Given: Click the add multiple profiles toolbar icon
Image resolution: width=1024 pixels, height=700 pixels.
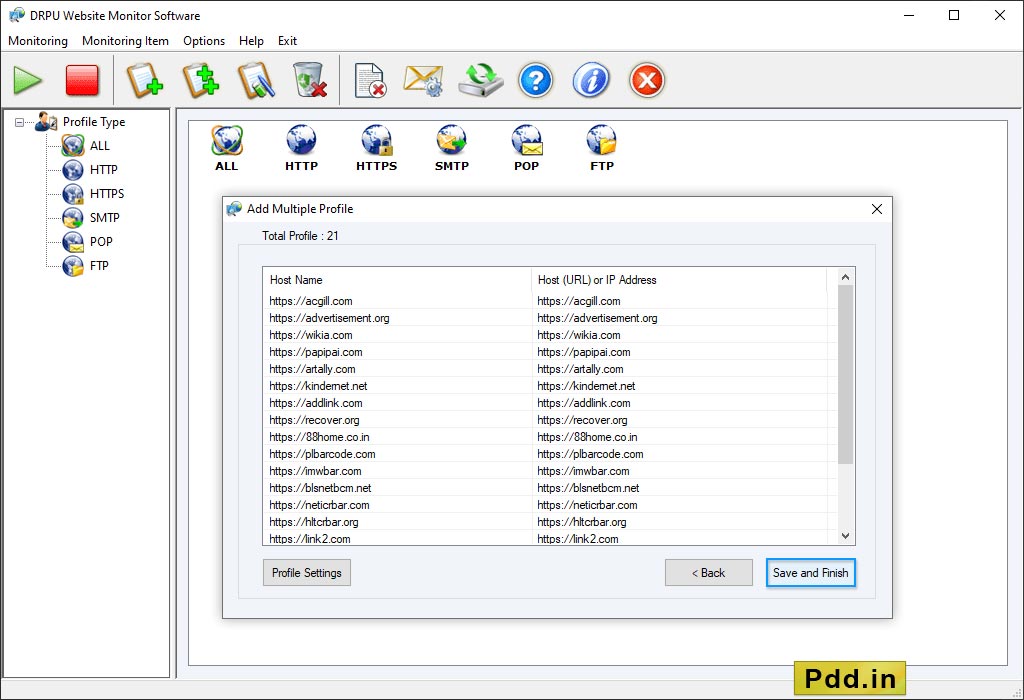Looking at the screenshot, I should pos(200,81).
